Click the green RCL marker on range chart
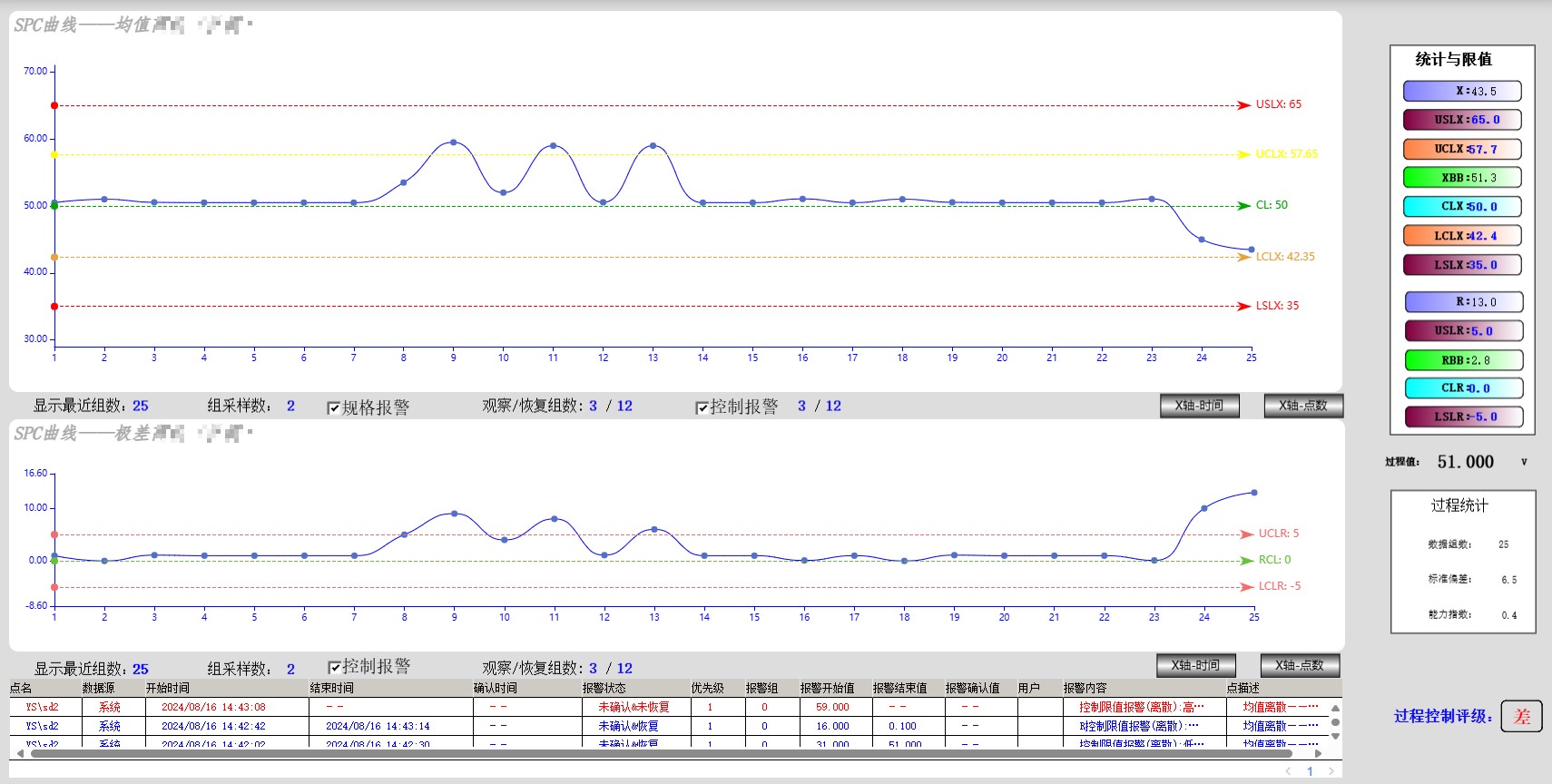 coord(54,561)
